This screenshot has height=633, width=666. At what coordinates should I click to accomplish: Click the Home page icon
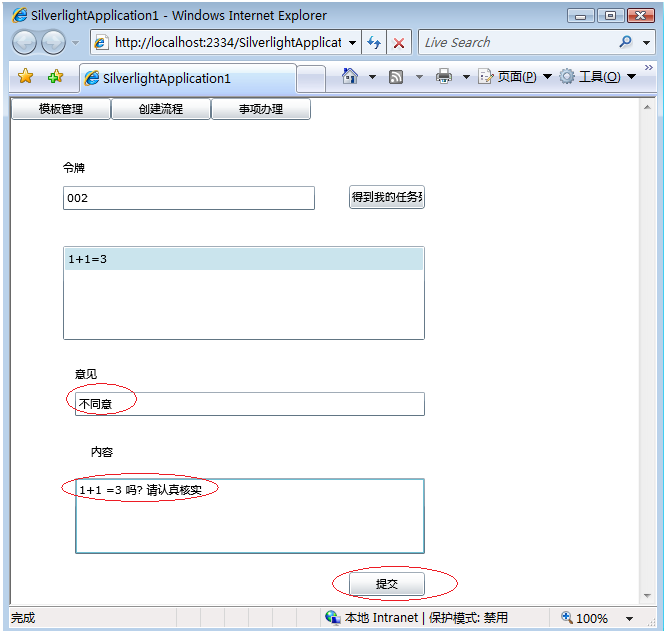tap(350, 76)
